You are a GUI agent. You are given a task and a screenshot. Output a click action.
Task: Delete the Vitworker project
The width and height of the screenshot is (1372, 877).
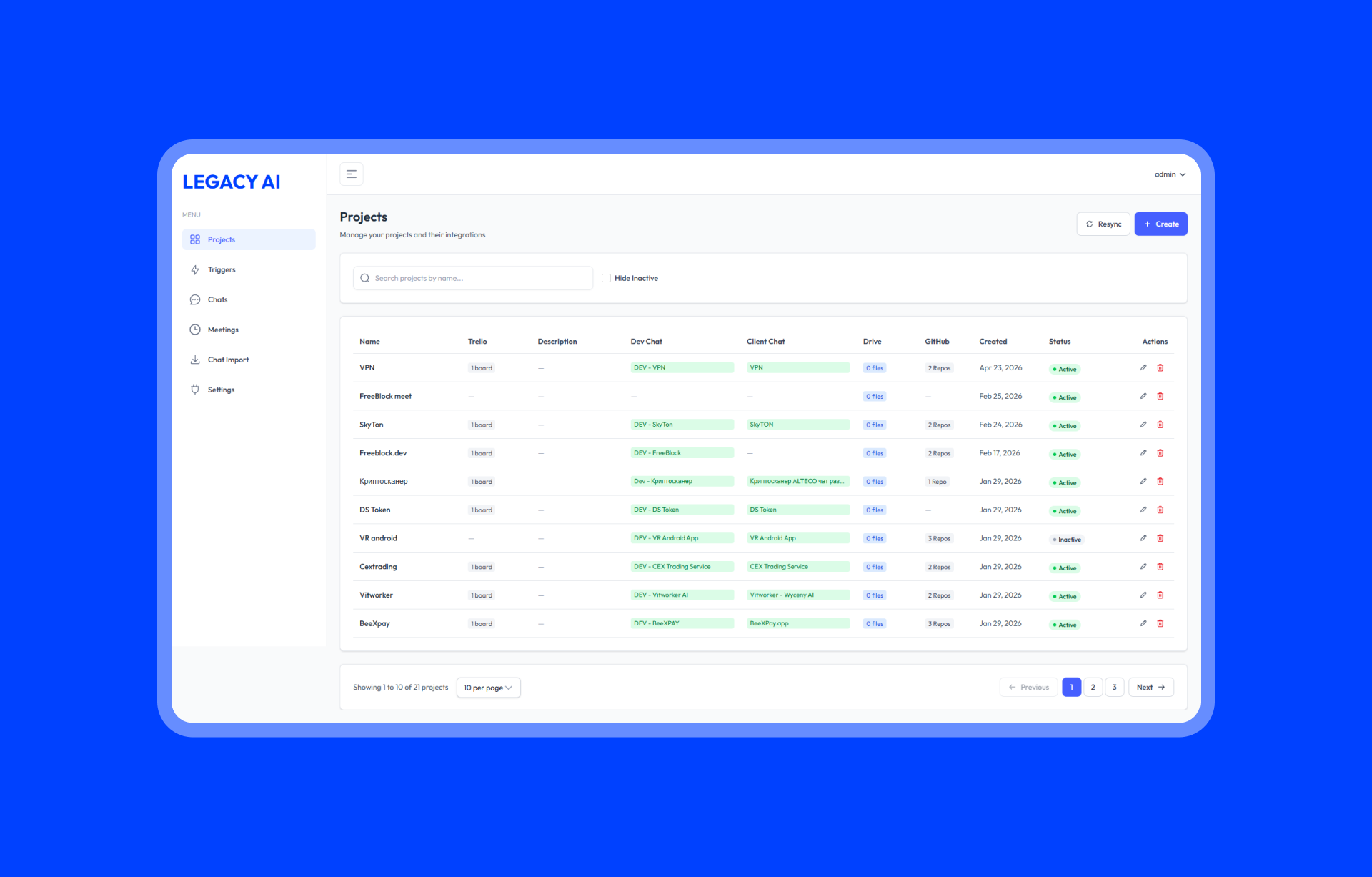coord(1160,595)
